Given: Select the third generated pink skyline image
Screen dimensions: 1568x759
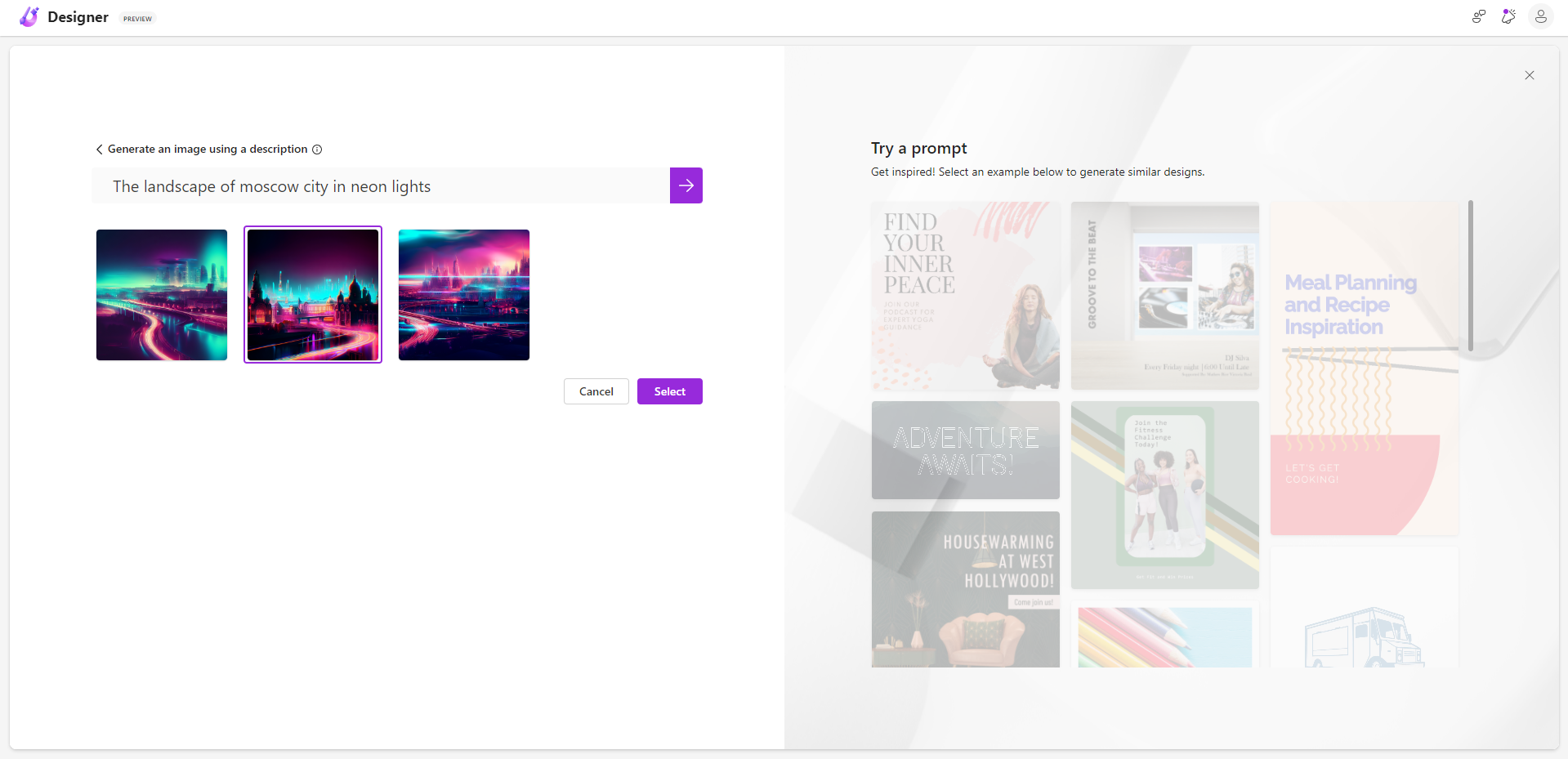Looking at the screenshot, I should (464, 295).
